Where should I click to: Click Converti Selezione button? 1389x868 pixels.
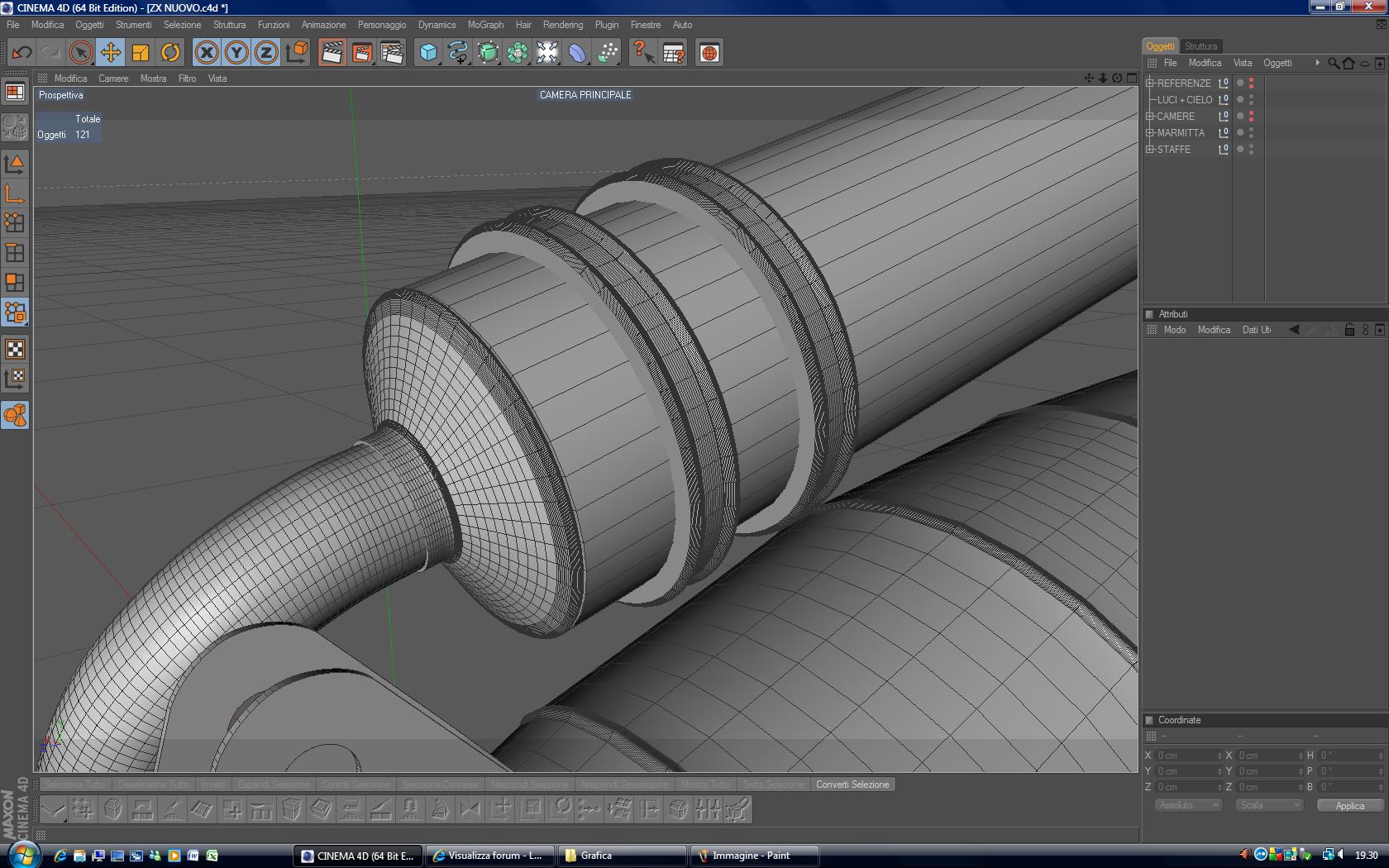tap(852, 785)
